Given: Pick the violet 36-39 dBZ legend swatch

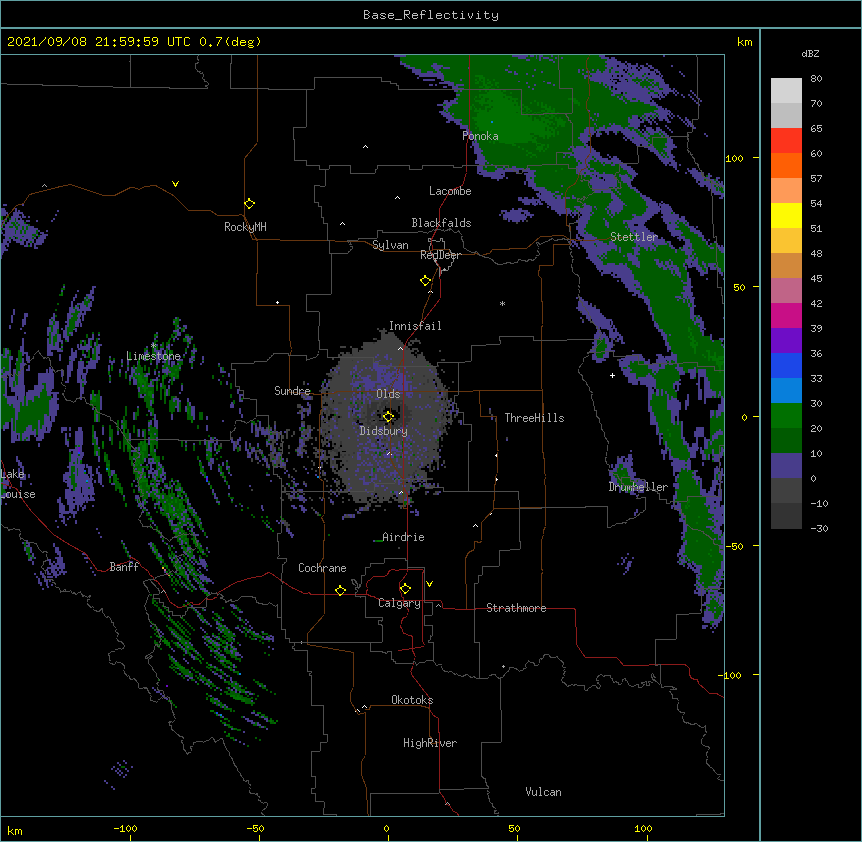Looking at the screenshot, I should (x=786, y=341).
